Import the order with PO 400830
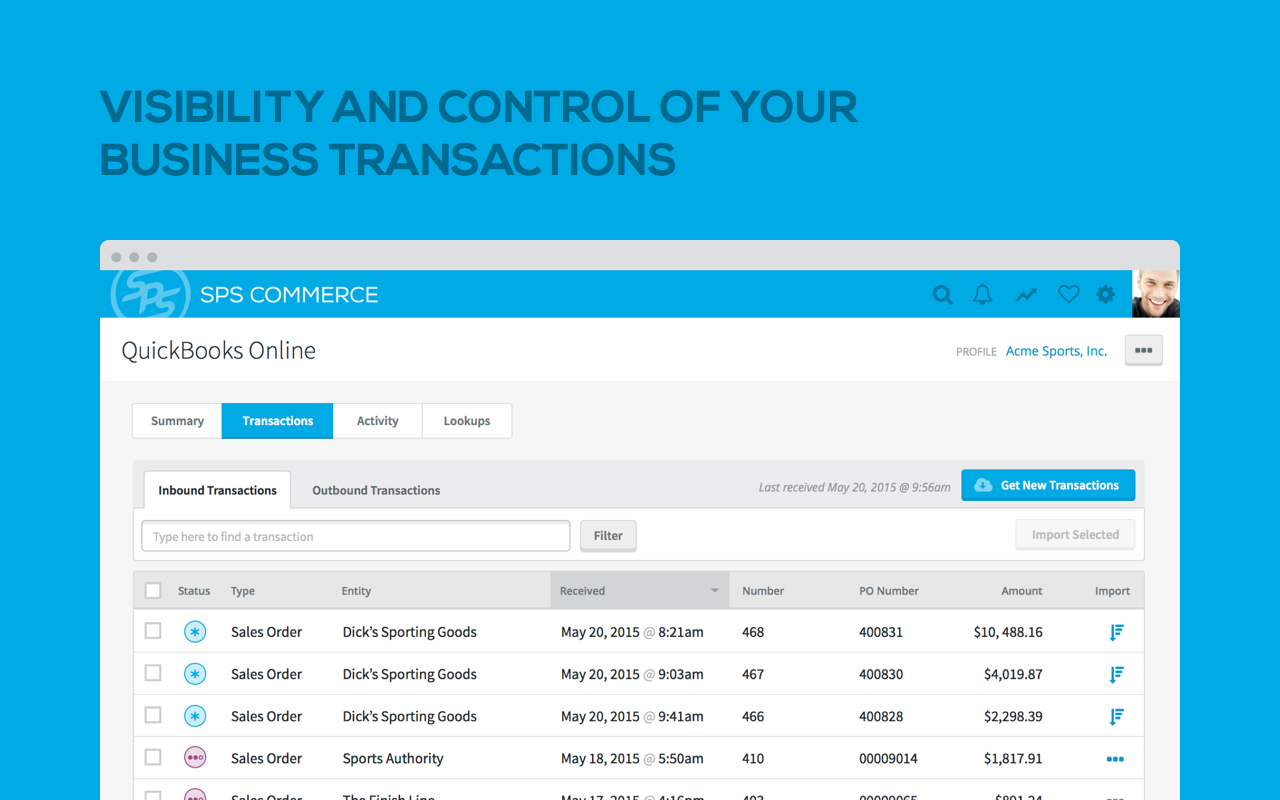This screenshot has width=1280, height=800. [x=1116, y=674]
